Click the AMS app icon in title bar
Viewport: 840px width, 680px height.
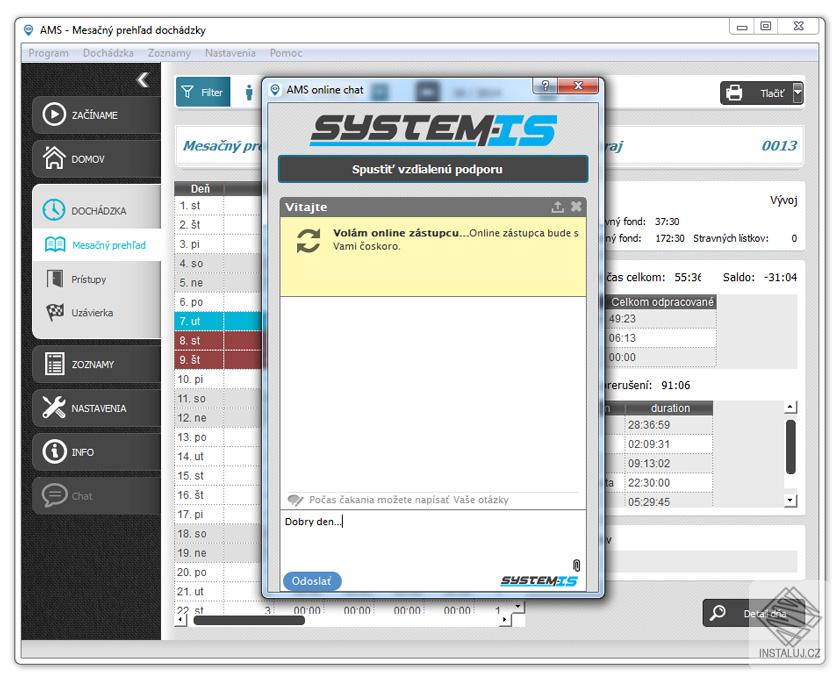(29, 29)
